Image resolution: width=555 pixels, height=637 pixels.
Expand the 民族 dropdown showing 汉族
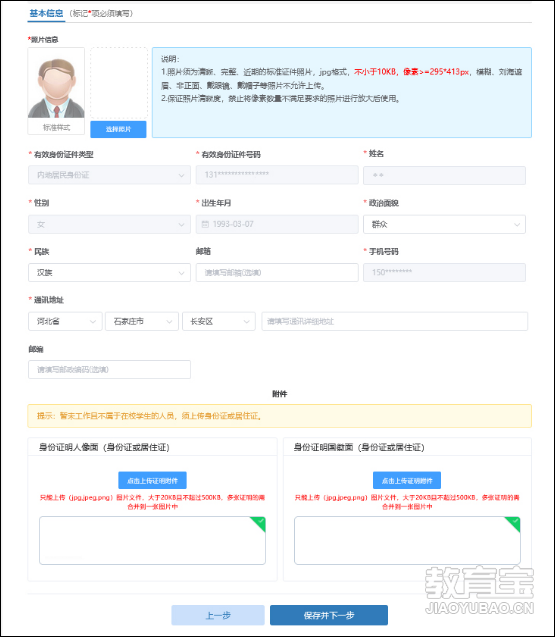(109, 273)
